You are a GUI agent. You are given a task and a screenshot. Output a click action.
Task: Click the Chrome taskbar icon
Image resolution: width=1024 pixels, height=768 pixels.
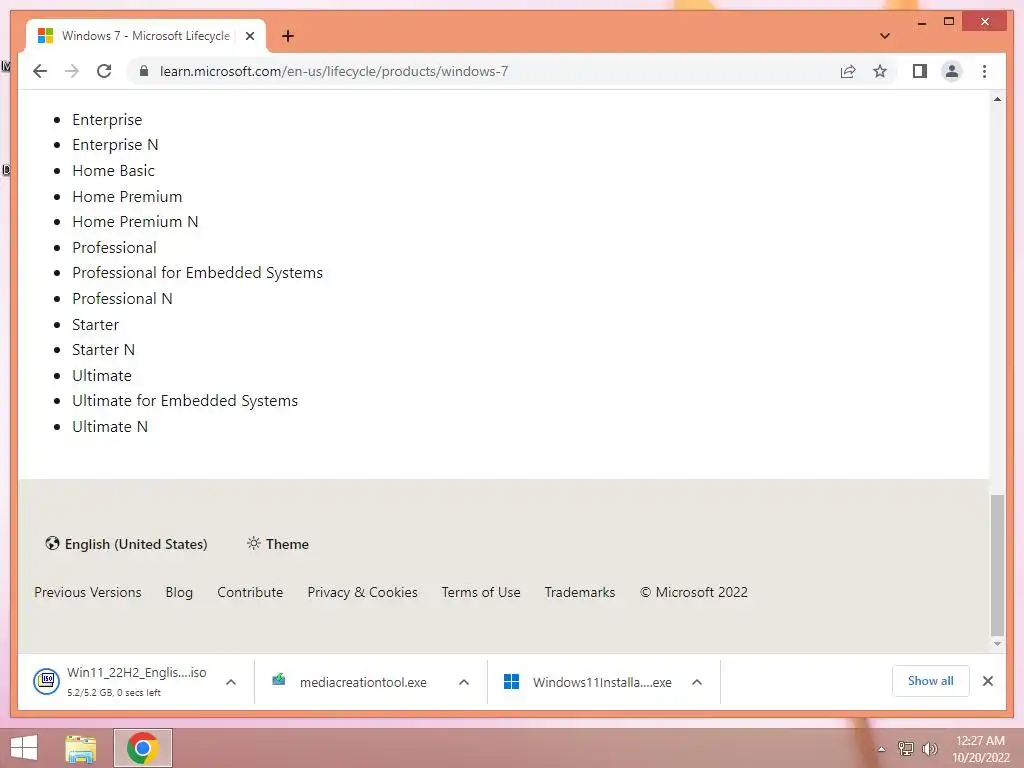[x=143, y=748]
